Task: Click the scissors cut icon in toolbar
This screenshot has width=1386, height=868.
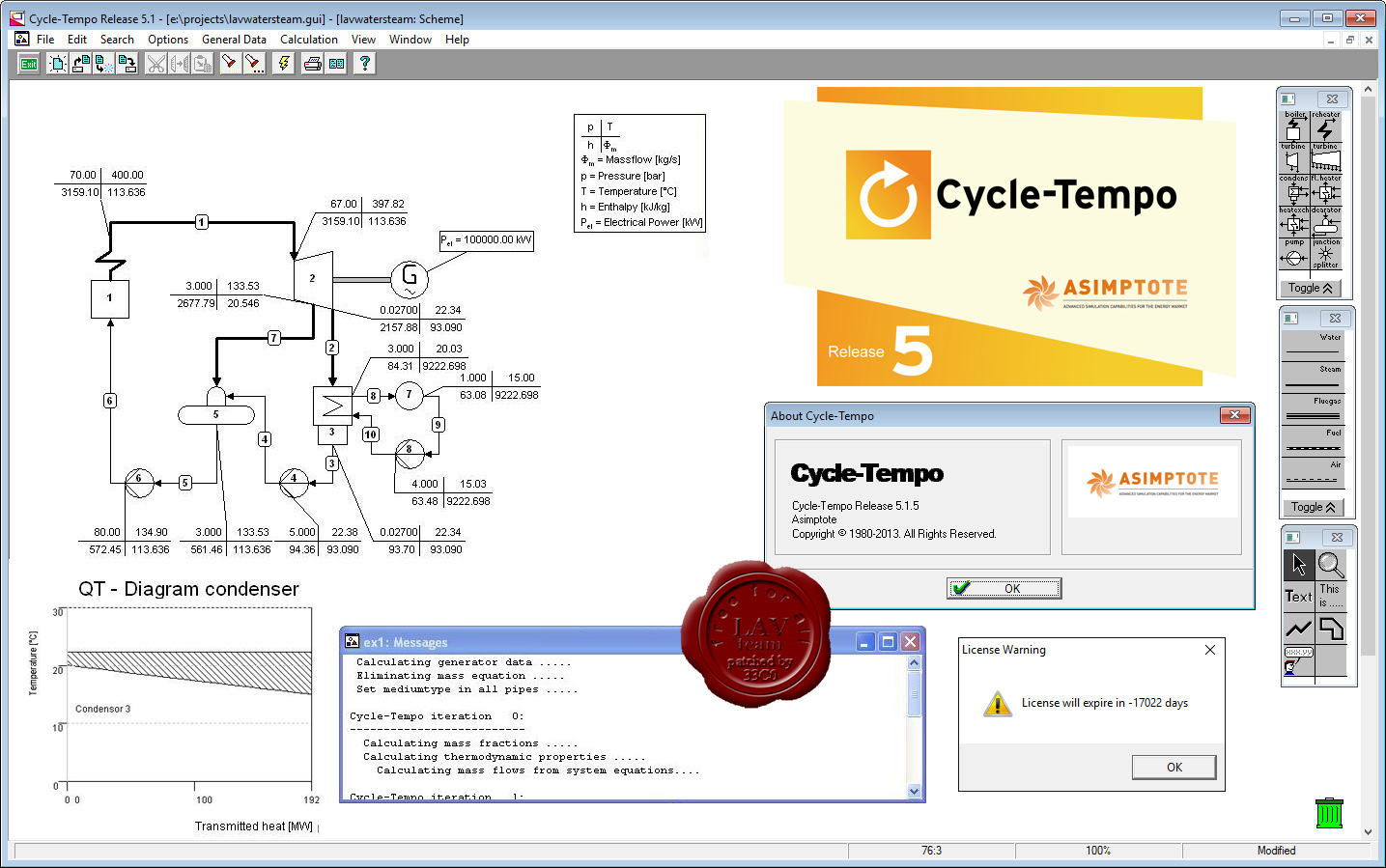Action: (156, 64)
